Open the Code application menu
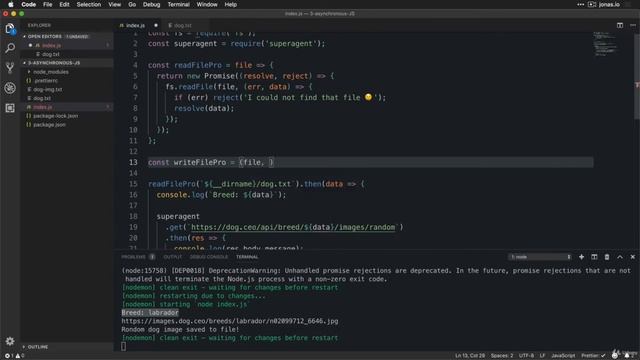The width and height of the screenshot is (640, 360). pyautogui.click(x=29, y=4)
